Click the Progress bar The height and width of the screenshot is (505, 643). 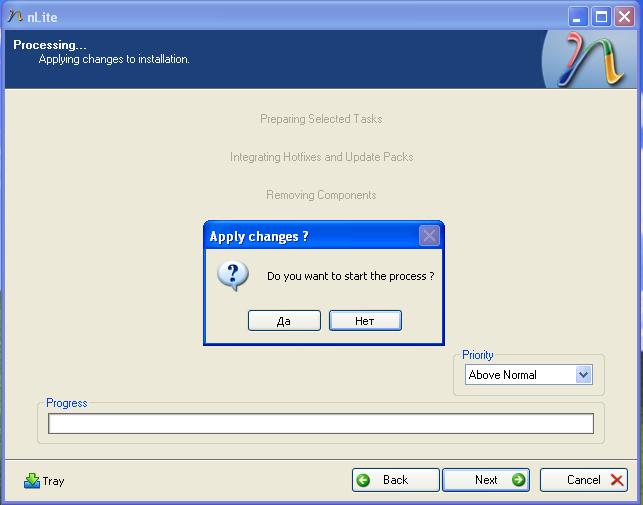click(321, 423)
